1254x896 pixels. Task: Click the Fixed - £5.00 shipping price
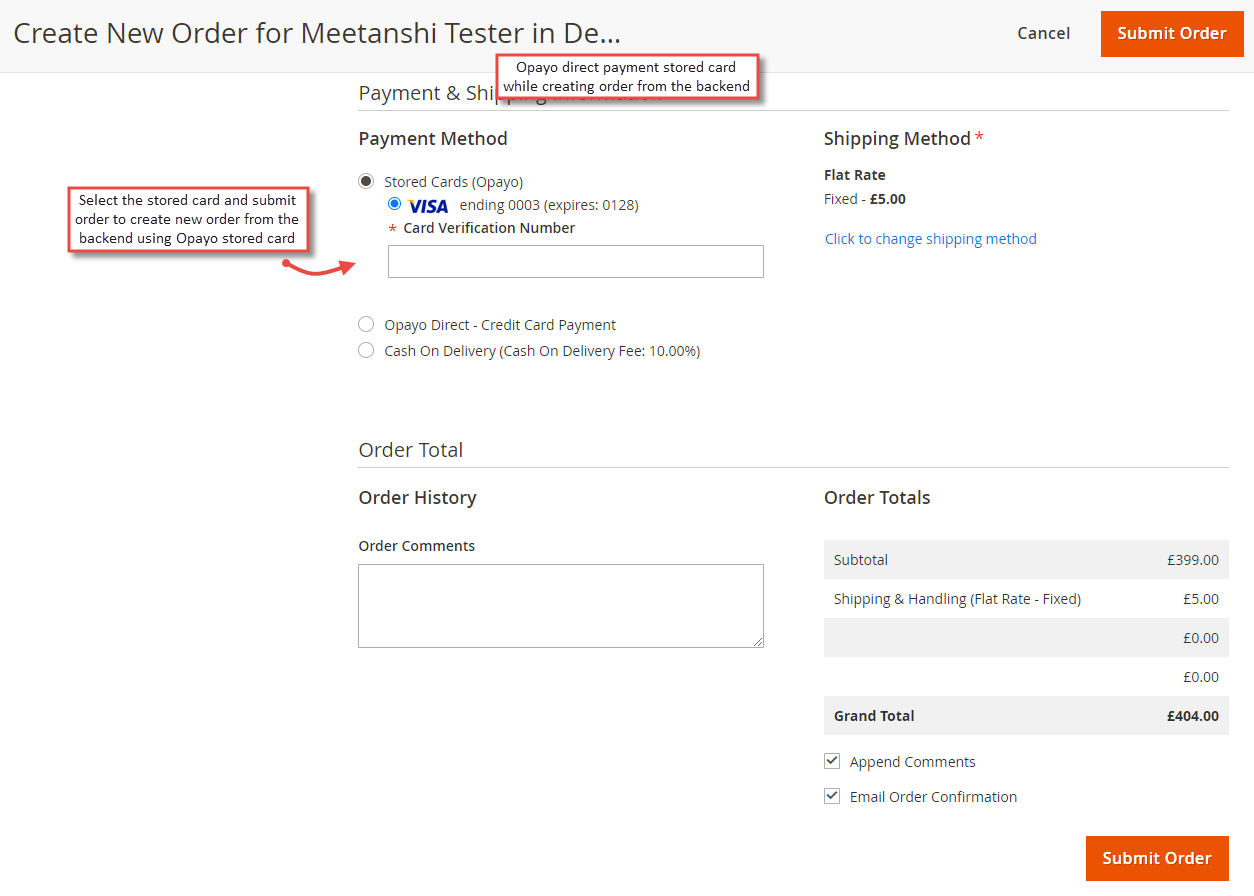coord(865,199)
